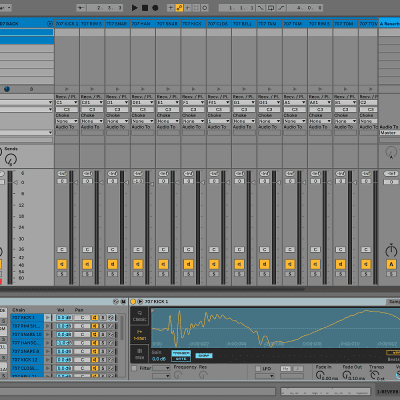Open the Sample tab in Simpler
Image resolution: width=400 pixels, height=400 pixels.
393,302
